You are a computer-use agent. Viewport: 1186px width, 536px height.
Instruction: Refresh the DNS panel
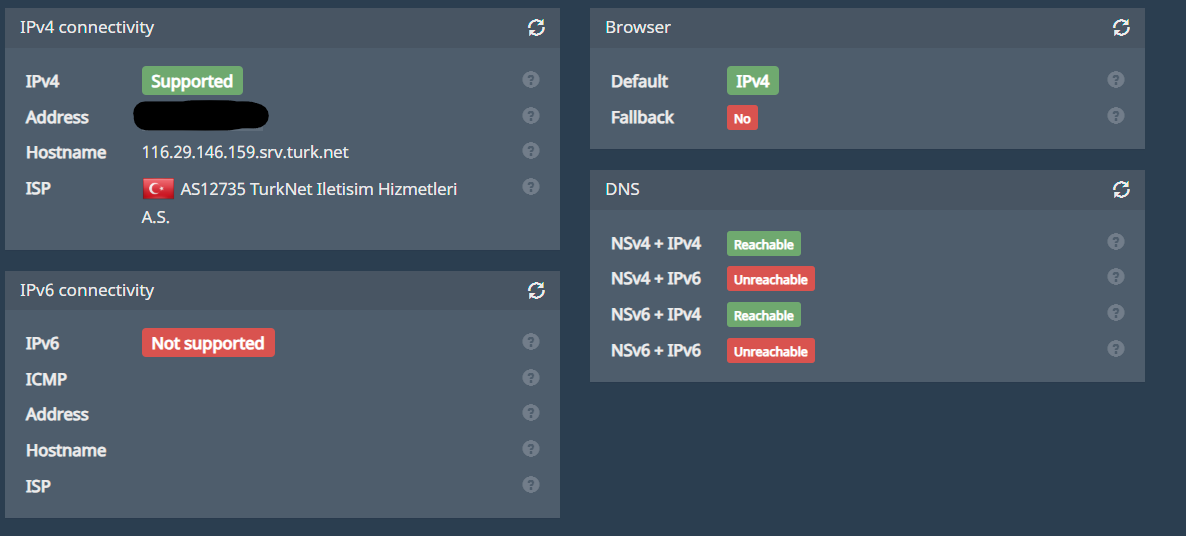click(1121, 189)
